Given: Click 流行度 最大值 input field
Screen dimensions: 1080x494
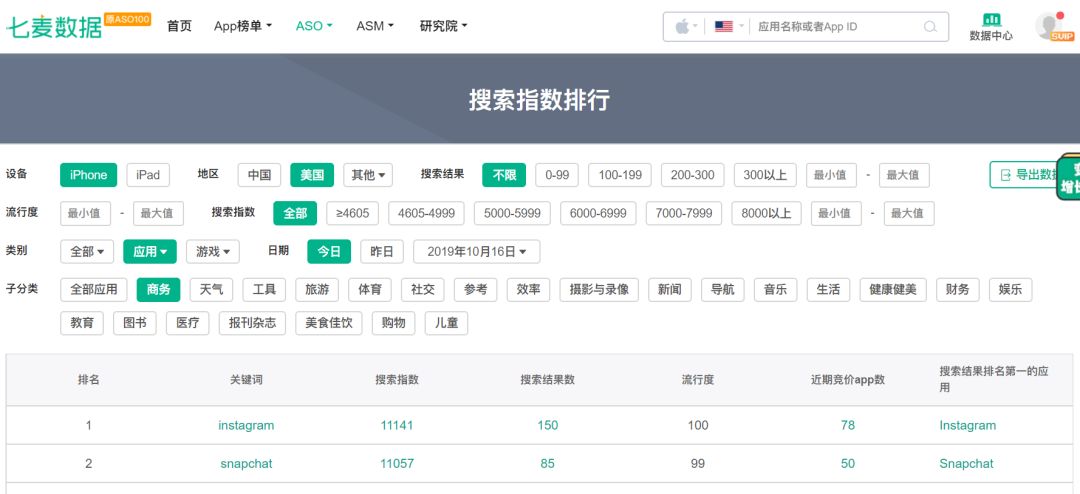Looking at the screenshot, I should tap(158, 214).
